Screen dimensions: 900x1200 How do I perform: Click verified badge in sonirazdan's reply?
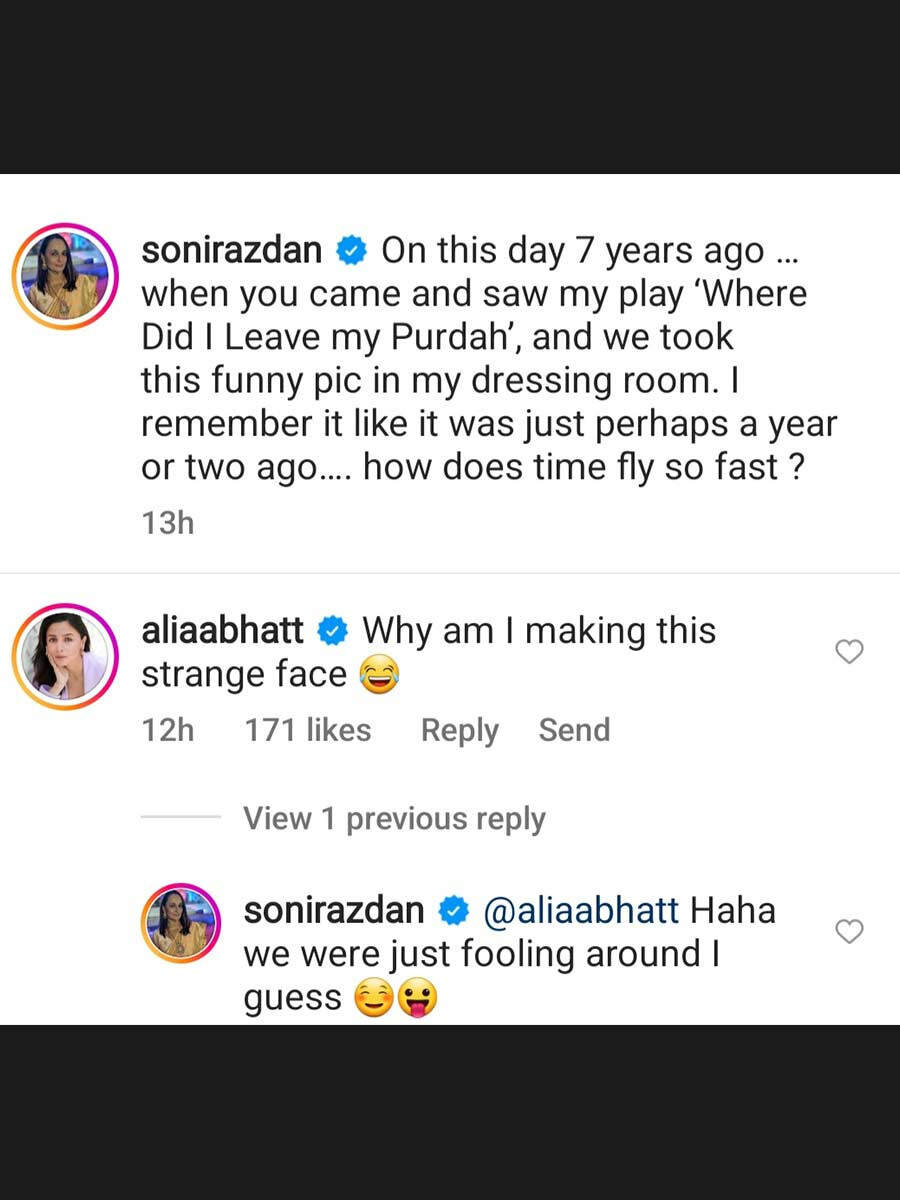click(455, 911)
